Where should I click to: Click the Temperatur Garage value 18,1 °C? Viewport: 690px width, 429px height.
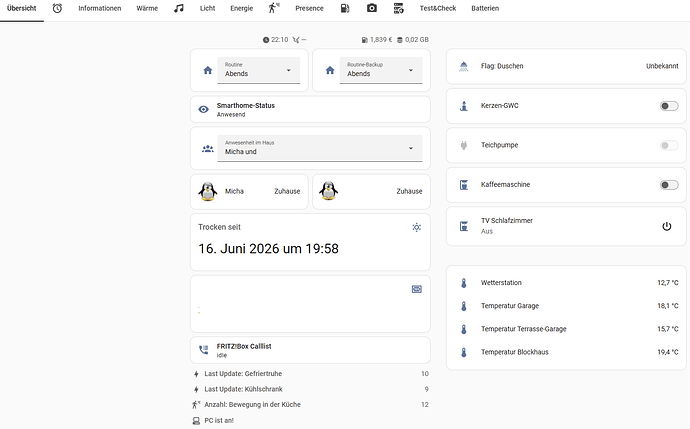pyautogui.click(x=668, y=306)
